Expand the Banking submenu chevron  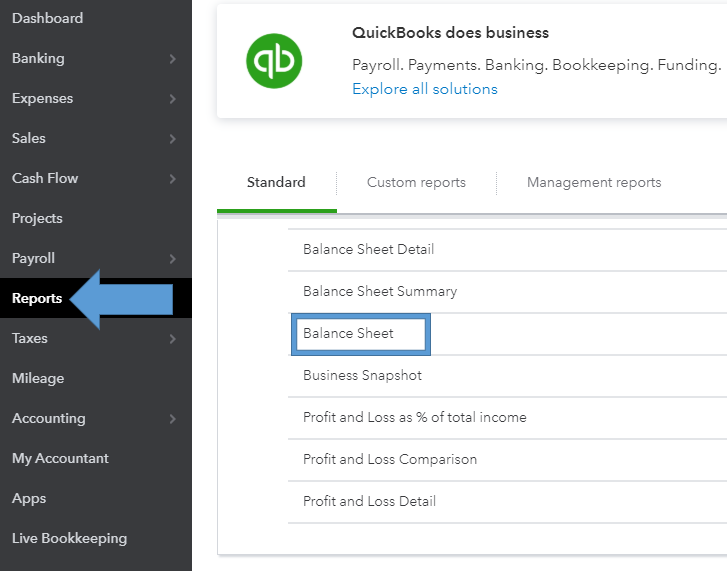click(x=173, y=59)
